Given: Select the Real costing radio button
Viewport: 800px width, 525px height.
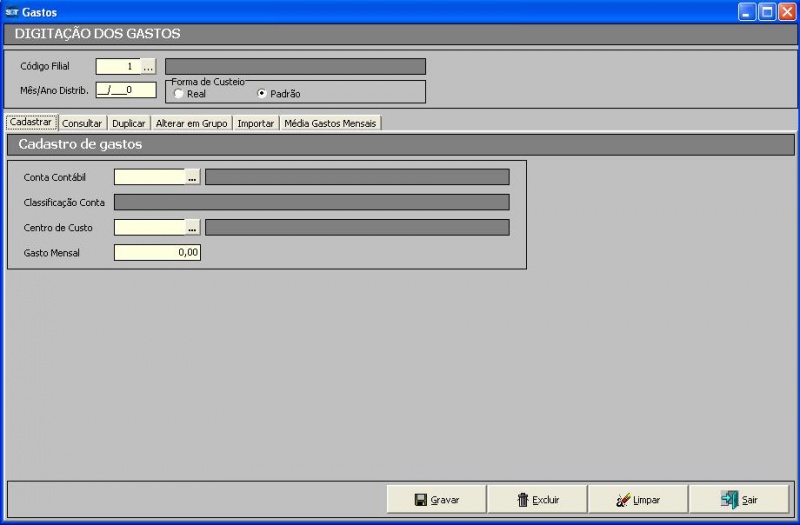Looking at the screenshot, I should [x=179, y=94].
